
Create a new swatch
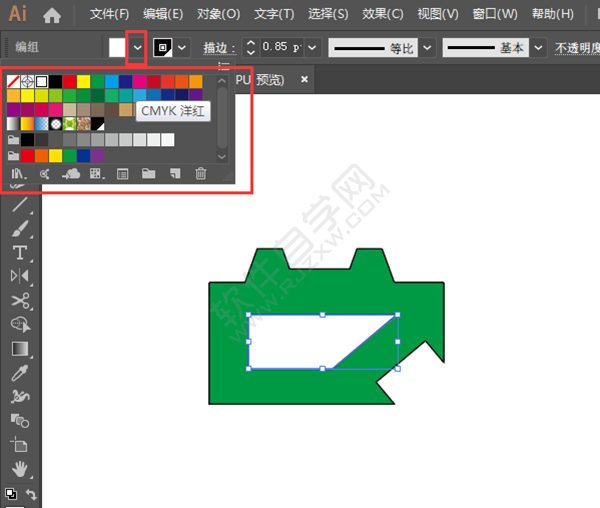tap(175, 174)
